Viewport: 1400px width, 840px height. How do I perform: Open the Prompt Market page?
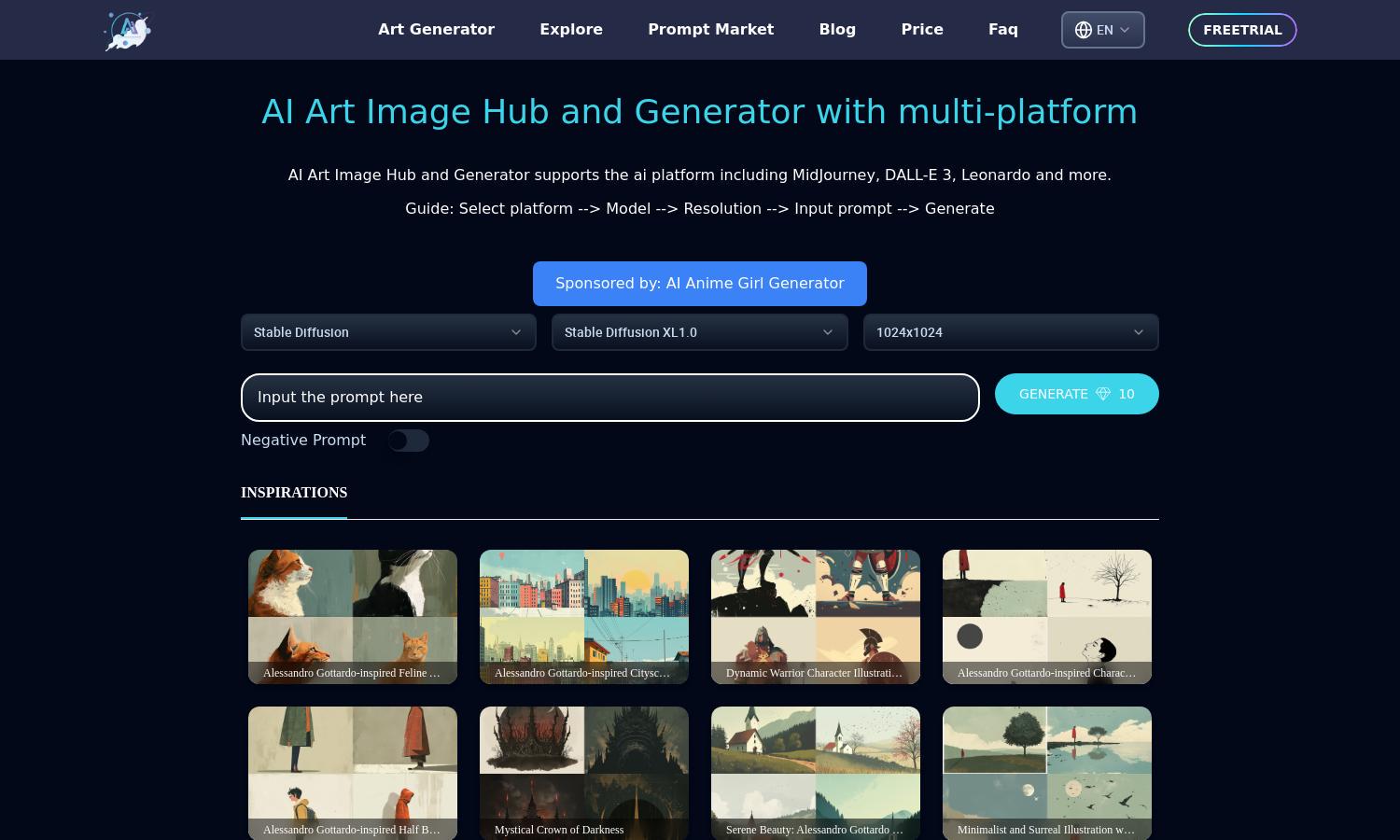[711, 30]
